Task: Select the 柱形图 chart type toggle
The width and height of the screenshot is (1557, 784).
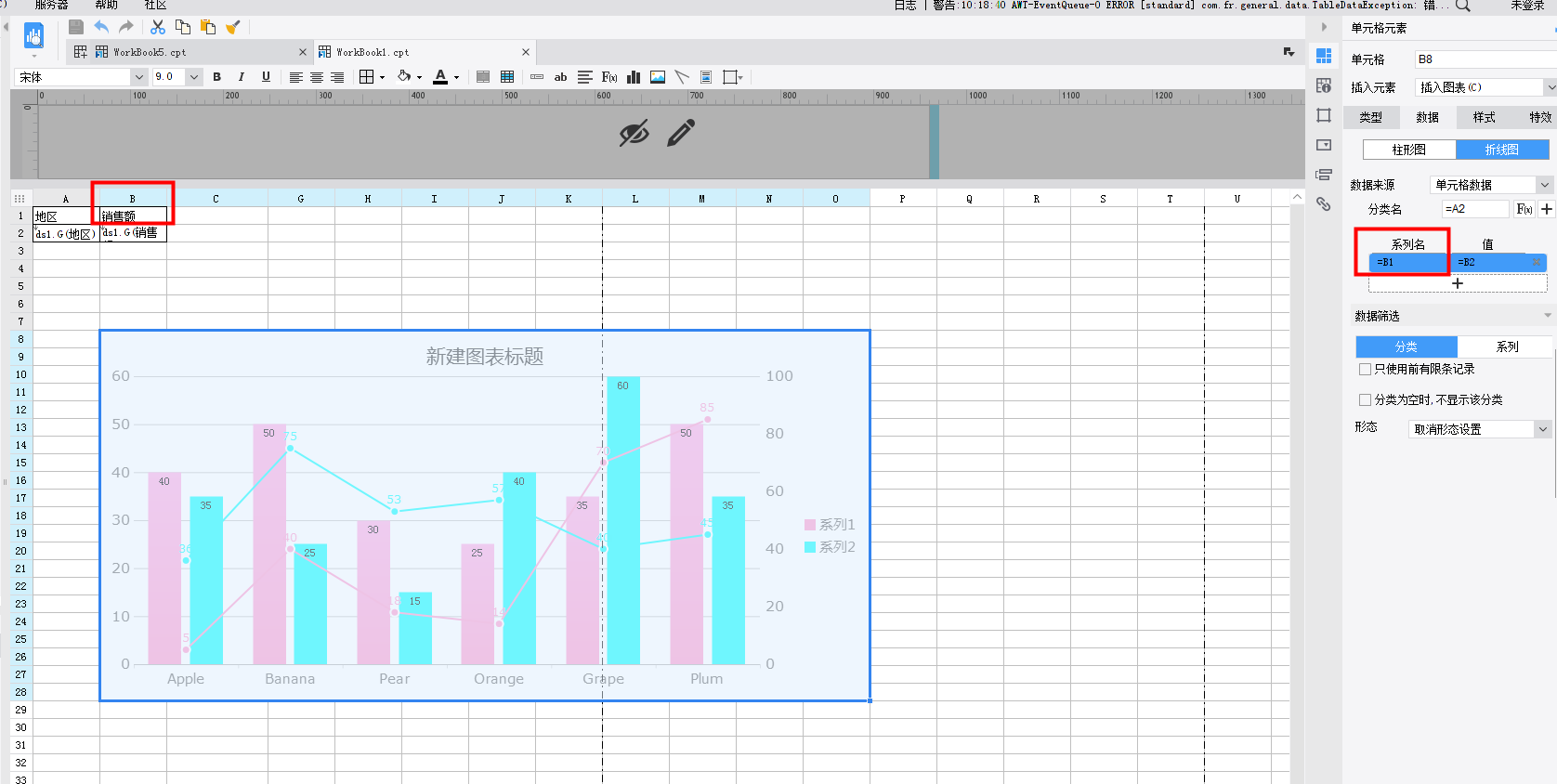Action: click(1409, 150)
